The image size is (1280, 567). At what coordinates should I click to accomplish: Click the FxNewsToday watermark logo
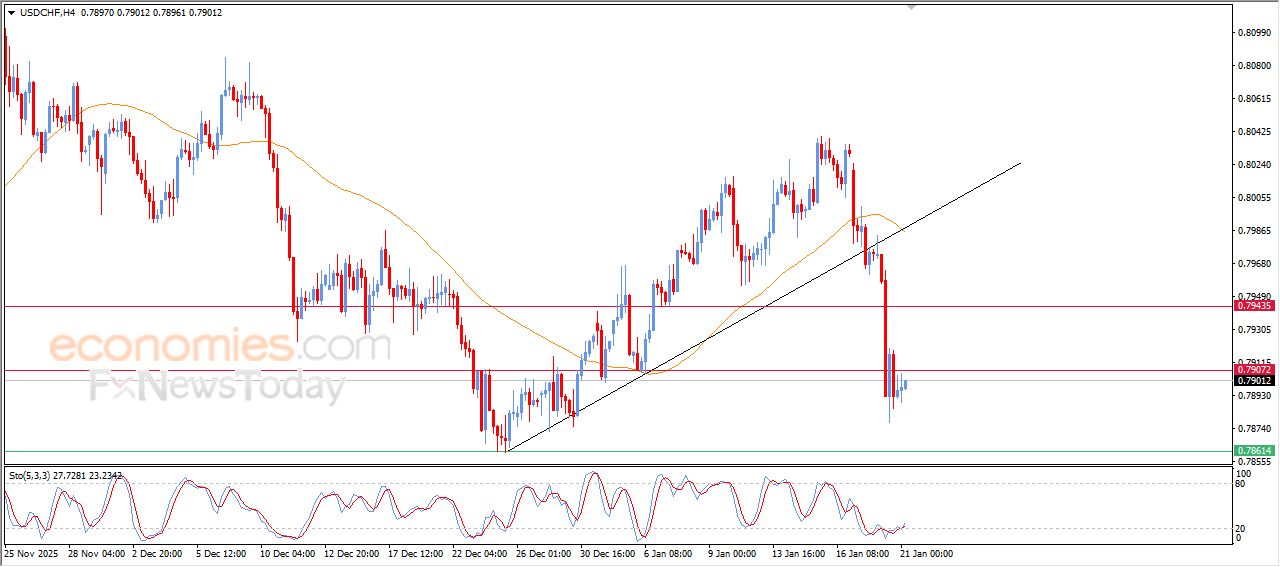217,386
